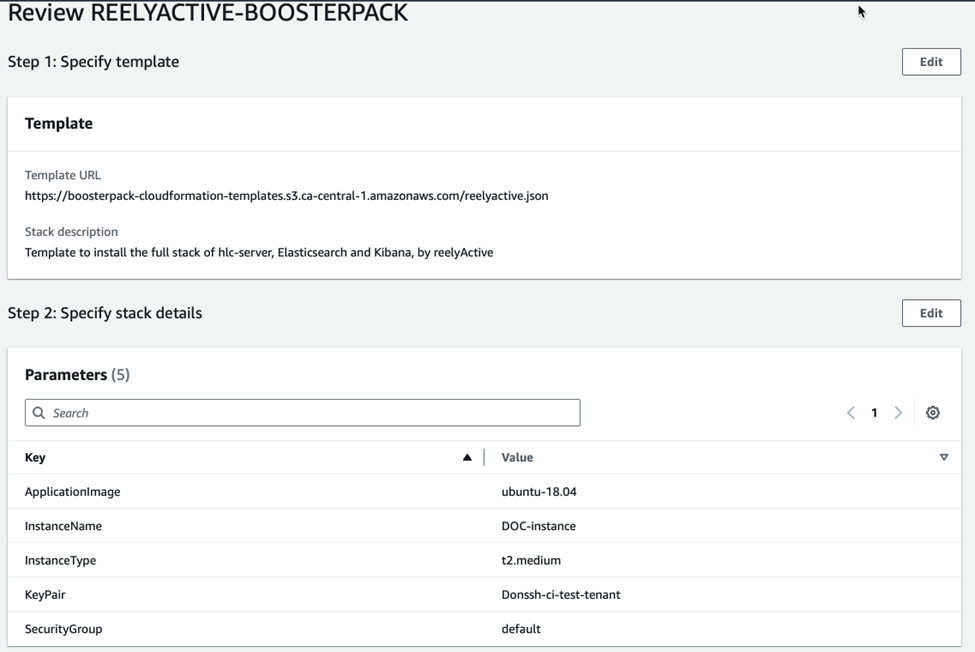The width and height of the screenshot is (975, 652).
Task: Click column divider between Key and Value
Action: pos(484,457)
